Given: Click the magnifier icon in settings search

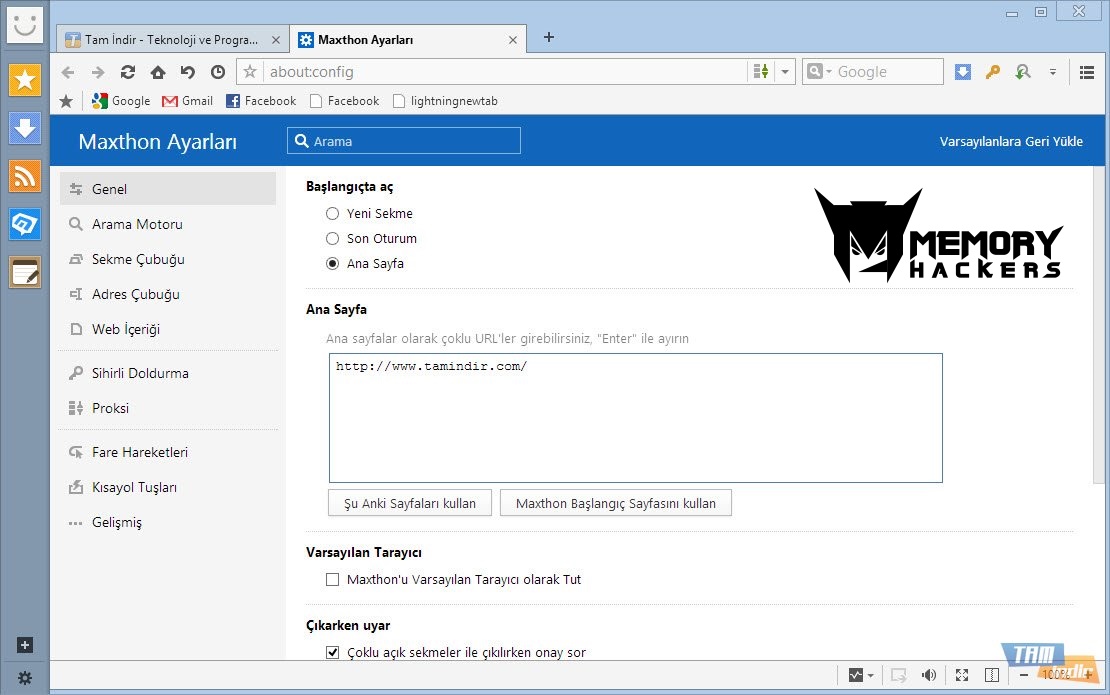Looking at the screenshot, I should [302, 141].
